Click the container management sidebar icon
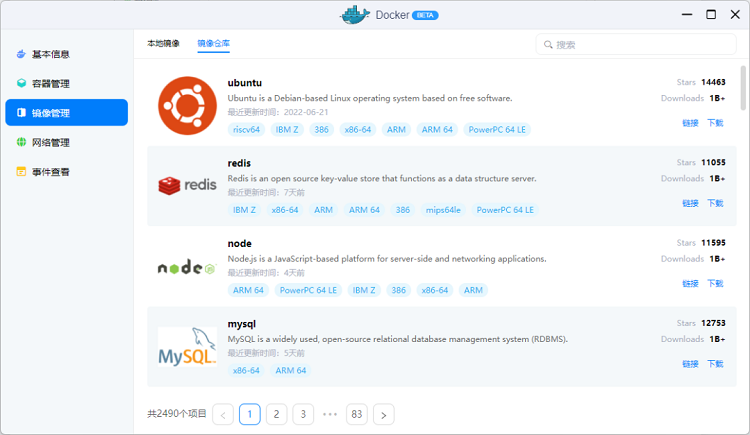This screenshot has height=435, width=750. click(x=21, y=84)
